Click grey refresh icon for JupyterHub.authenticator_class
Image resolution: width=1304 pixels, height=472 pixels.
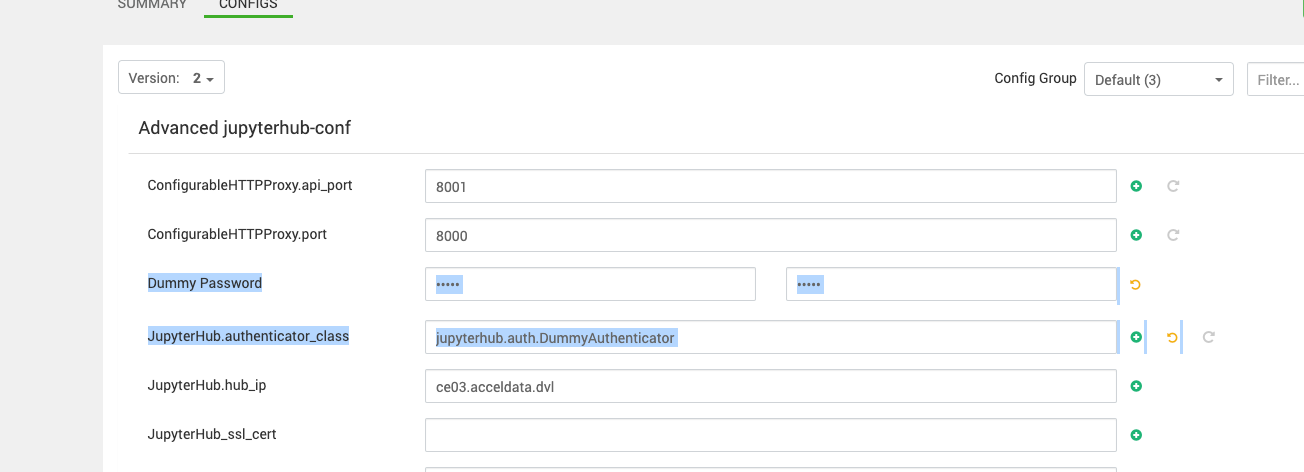[1208, 337]
